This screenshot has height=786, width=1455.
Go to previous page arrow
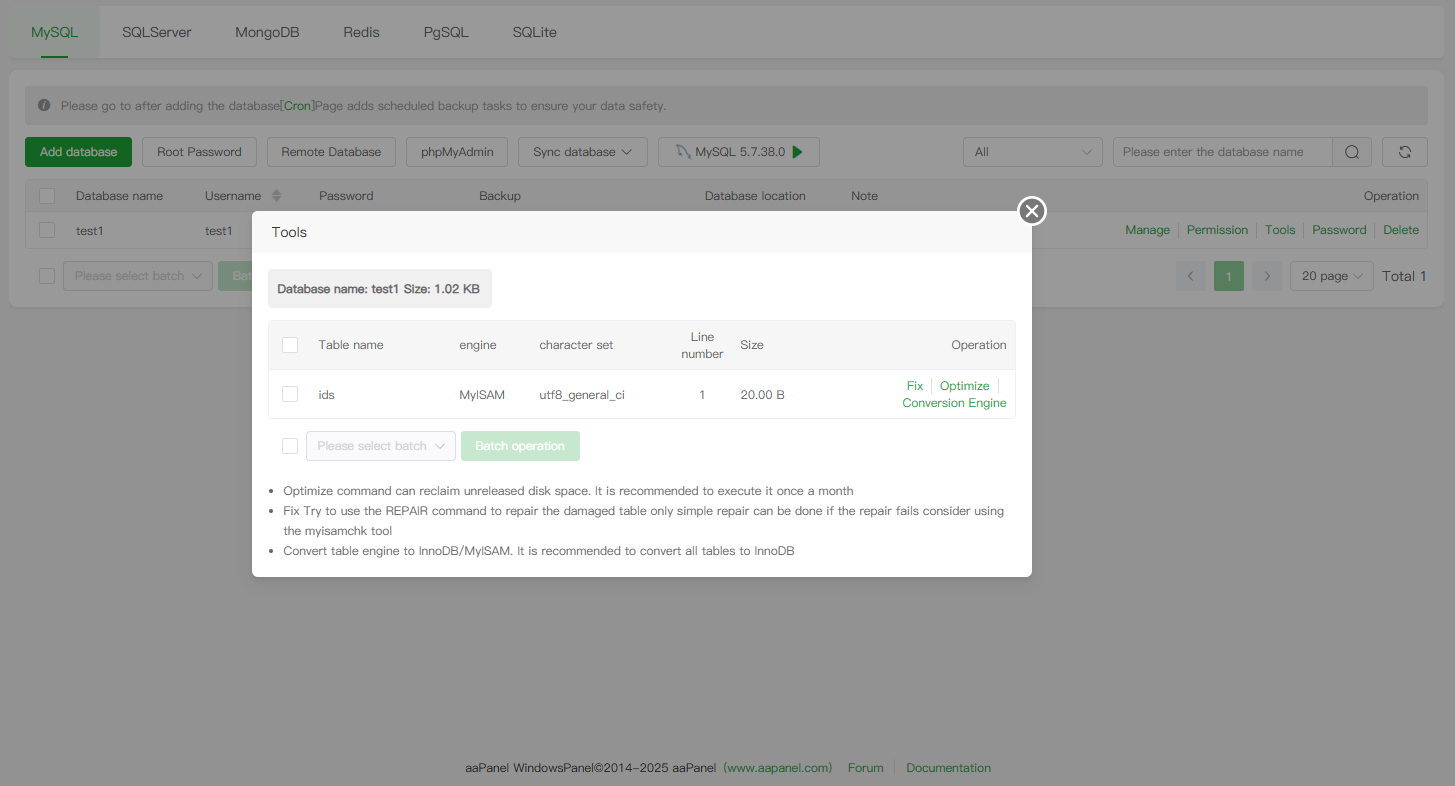pos(1190,276)
